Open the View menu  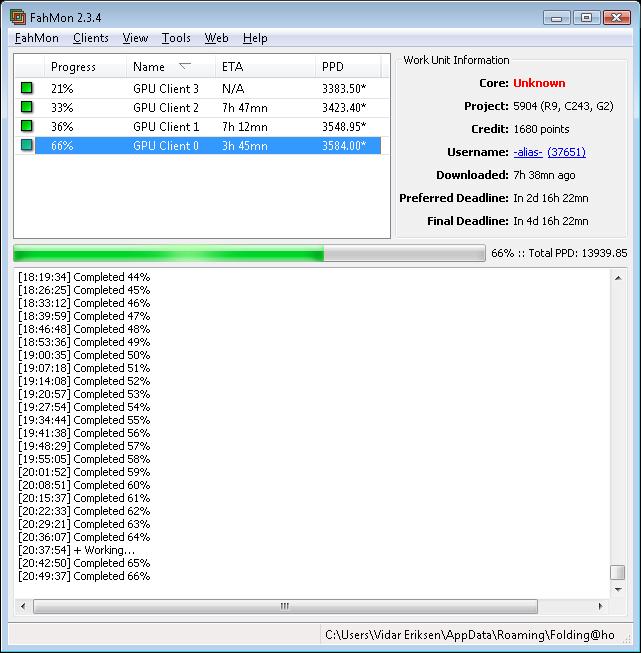[x=135, y=38]
